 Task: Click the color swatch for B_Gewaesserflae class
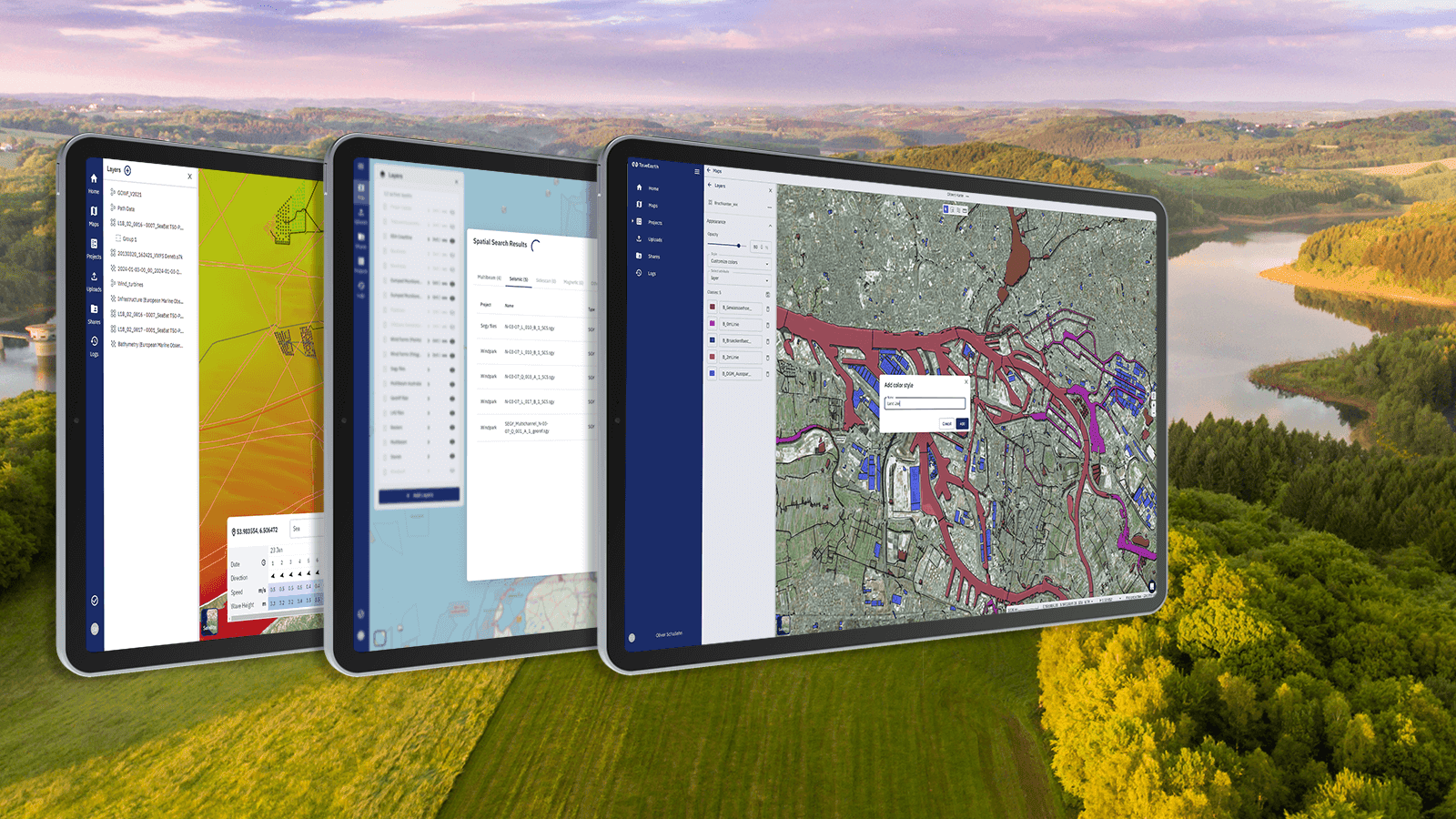[712, 308]
